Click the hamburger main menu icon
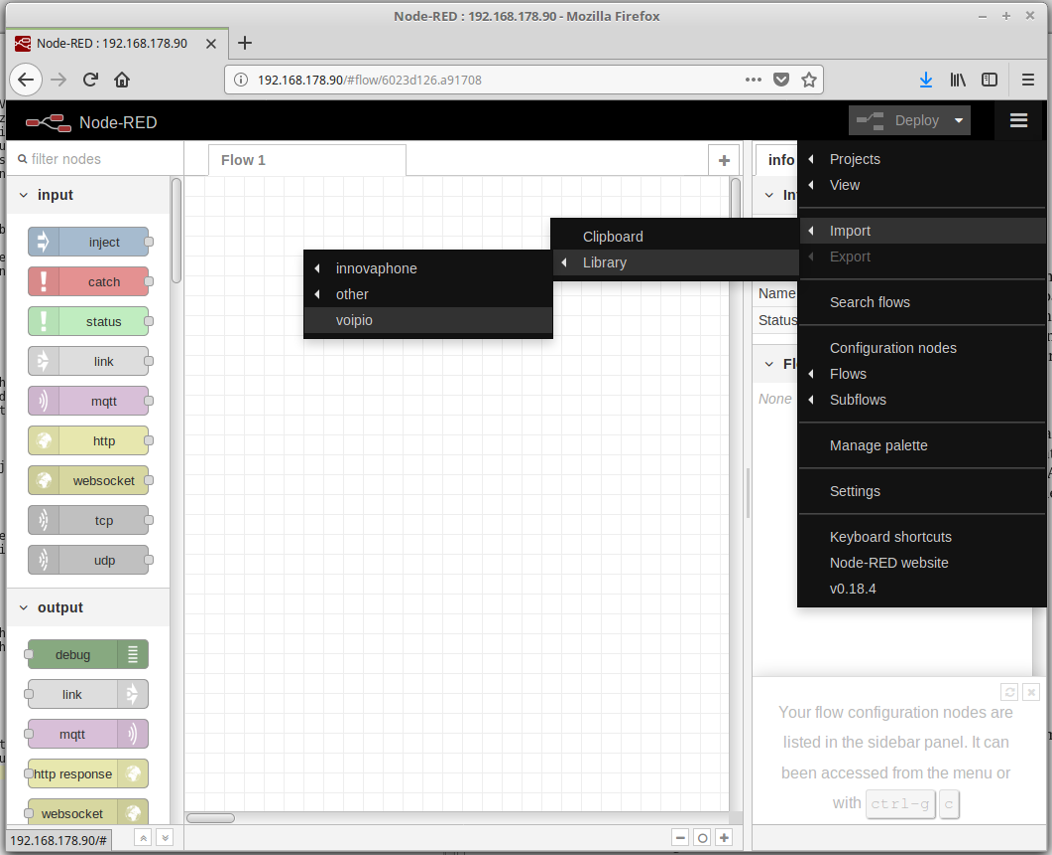Viewport: 1052px width, 855px height. (1018, 121)
